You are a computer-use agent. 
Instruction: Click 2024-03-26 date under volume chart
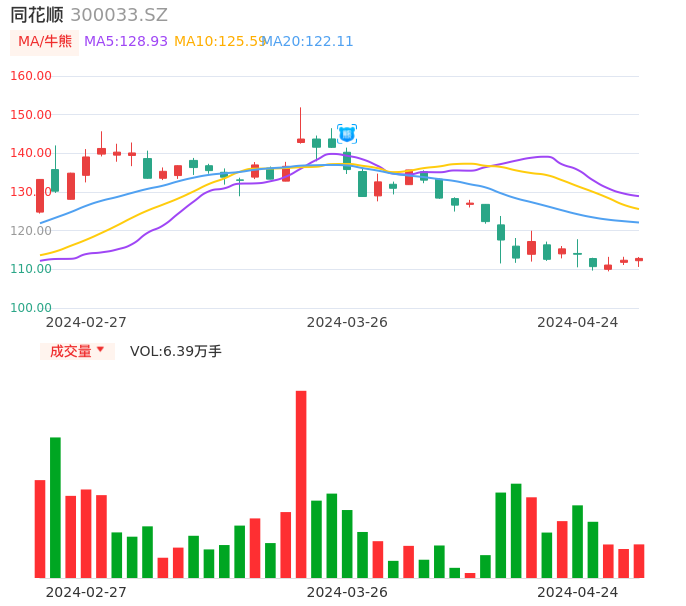tap(347, 592)
